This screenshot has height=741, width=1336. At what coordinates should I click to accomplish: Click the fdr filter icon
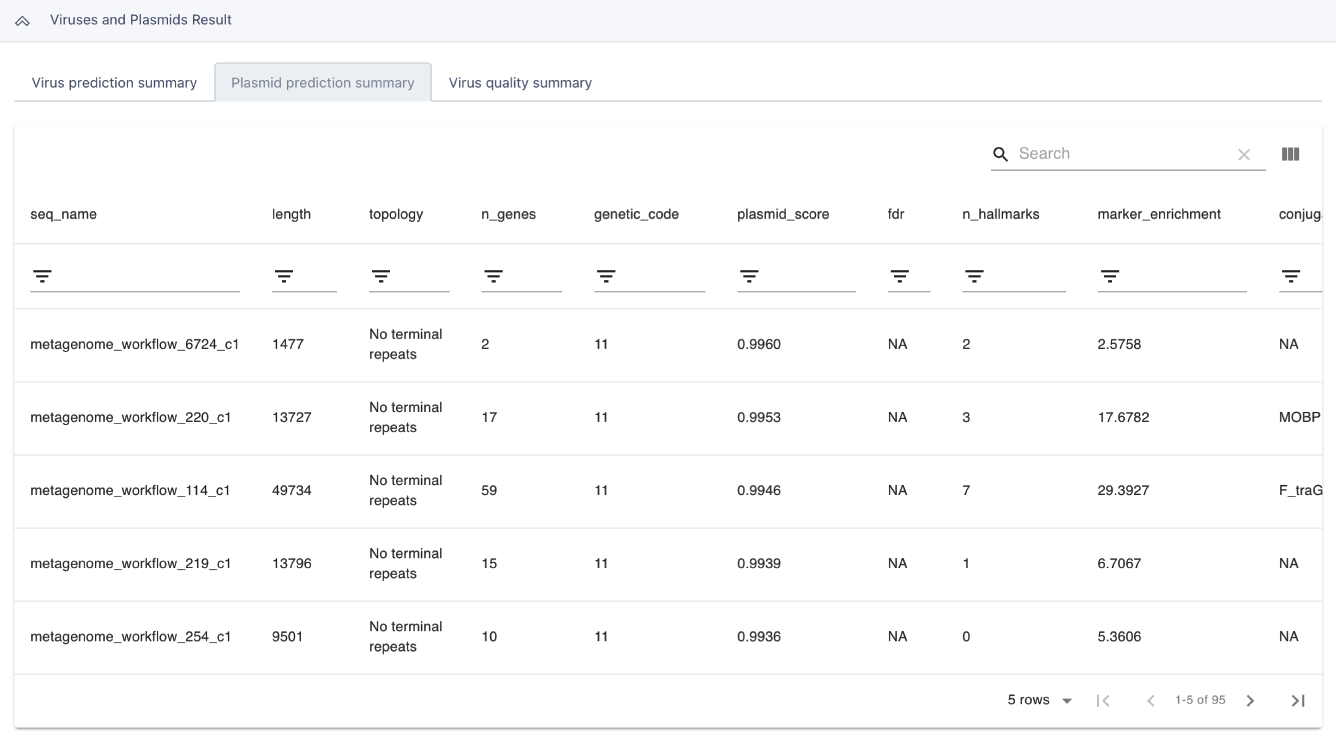click(x=900, y=276)
